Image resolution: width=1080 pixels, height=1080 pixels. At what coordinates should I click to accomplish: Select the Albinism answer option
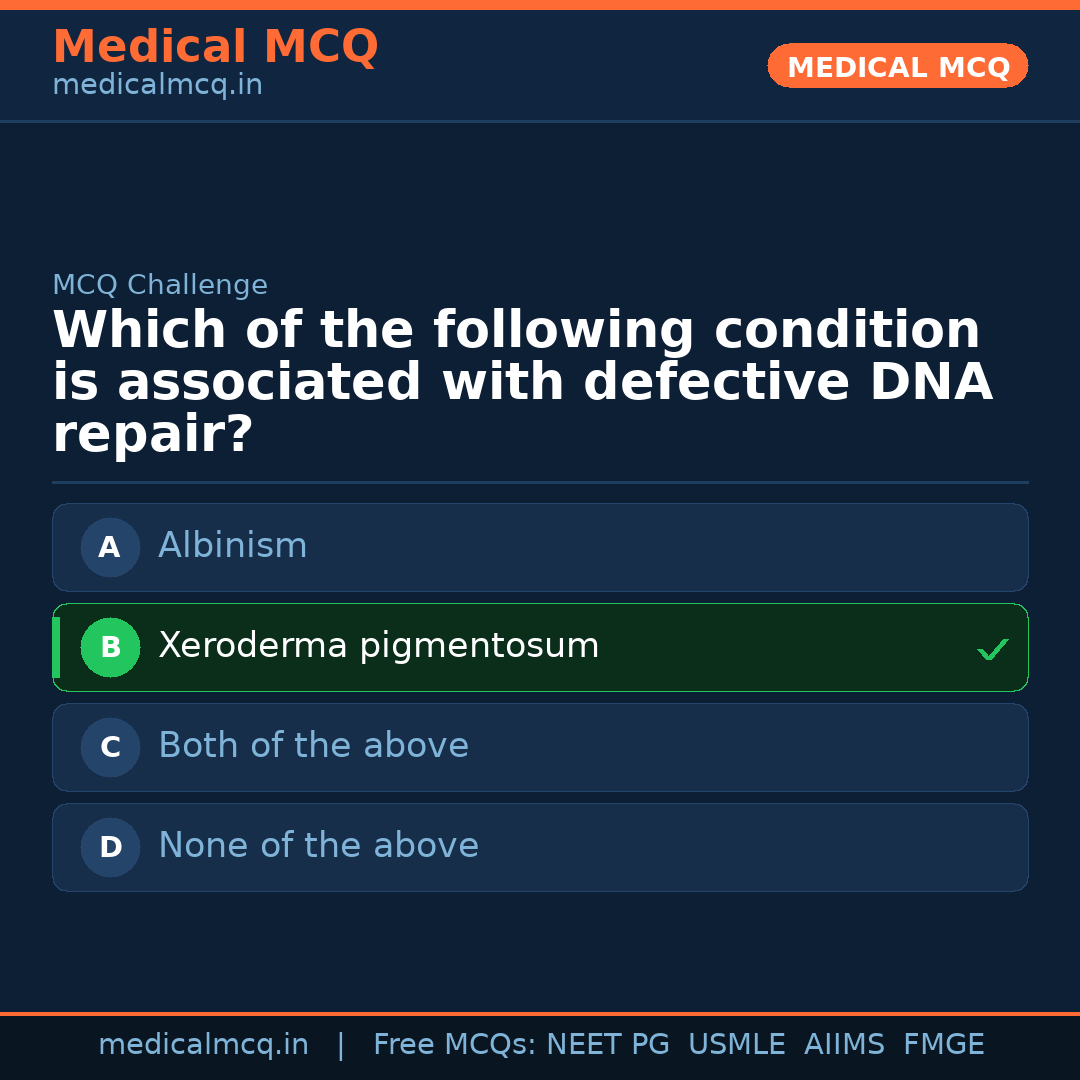[540, 547]
